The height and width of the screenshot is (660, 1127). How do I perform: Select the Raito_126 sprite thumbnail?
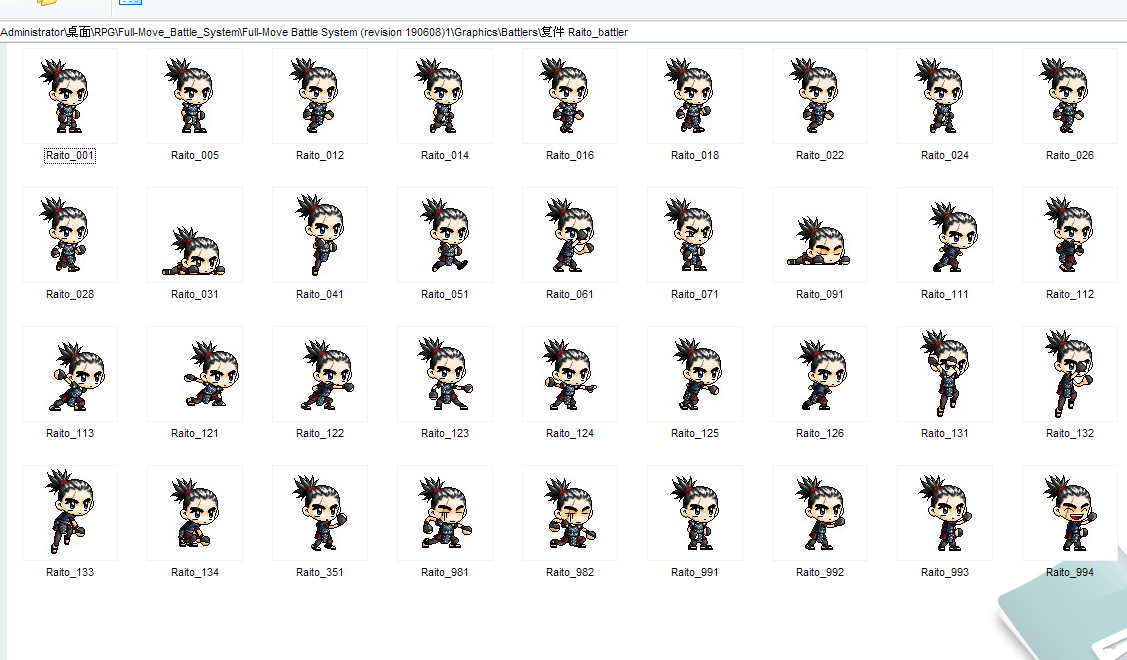click(820, 374)
